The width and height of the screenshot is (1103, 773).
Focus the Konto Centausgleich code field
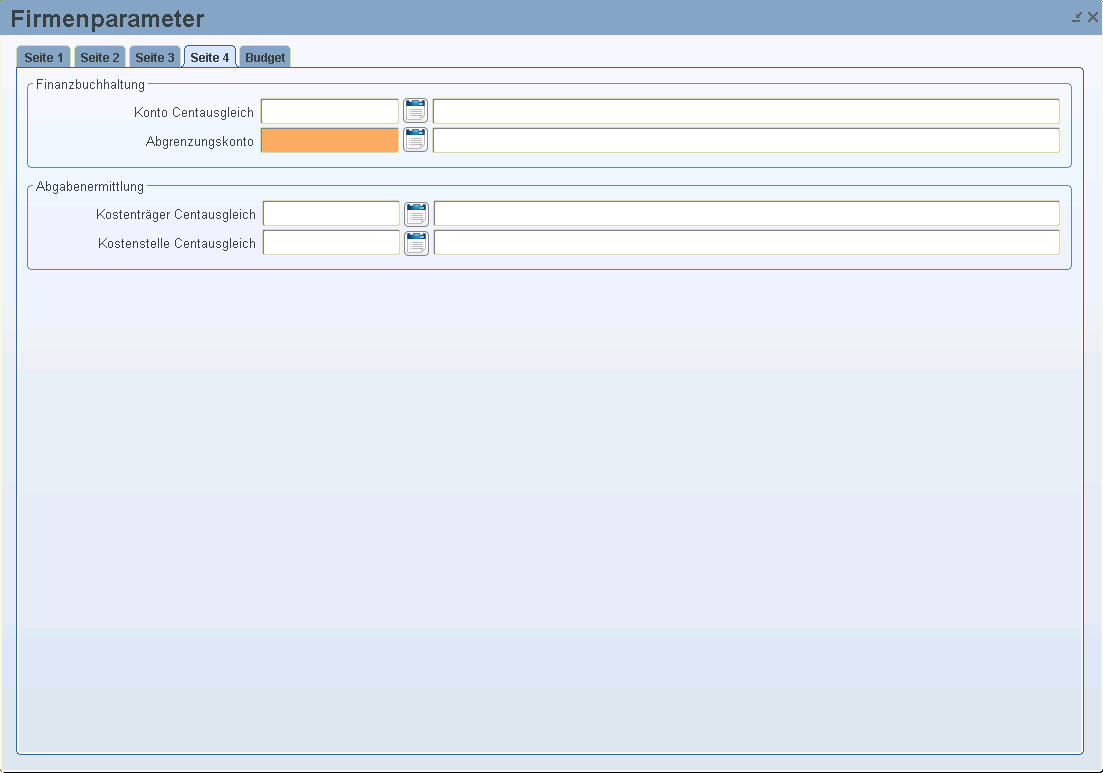pyautogui.click(x=330, y=111)
